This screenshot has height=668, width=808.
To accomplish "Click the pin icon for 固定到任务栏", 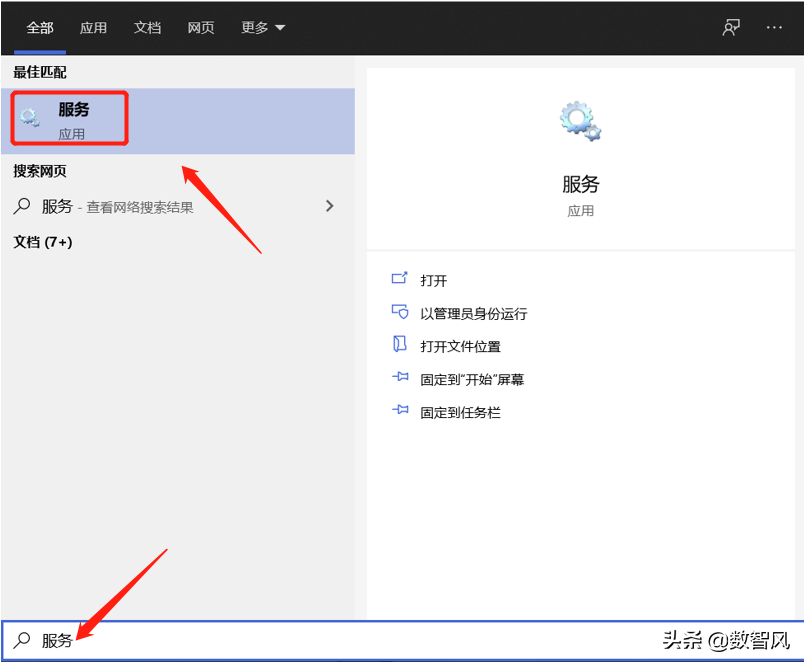I will coord(400,412).
